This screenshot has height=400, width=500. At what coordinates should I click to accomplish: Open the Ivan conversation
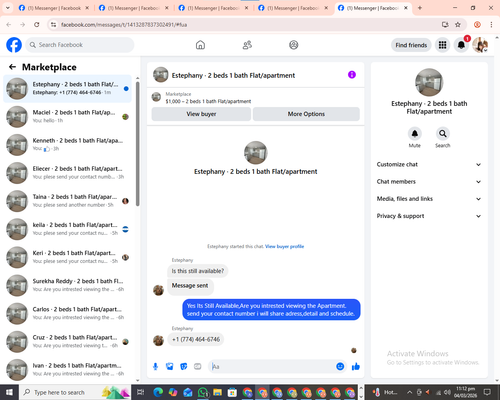[x=67, y=370]
